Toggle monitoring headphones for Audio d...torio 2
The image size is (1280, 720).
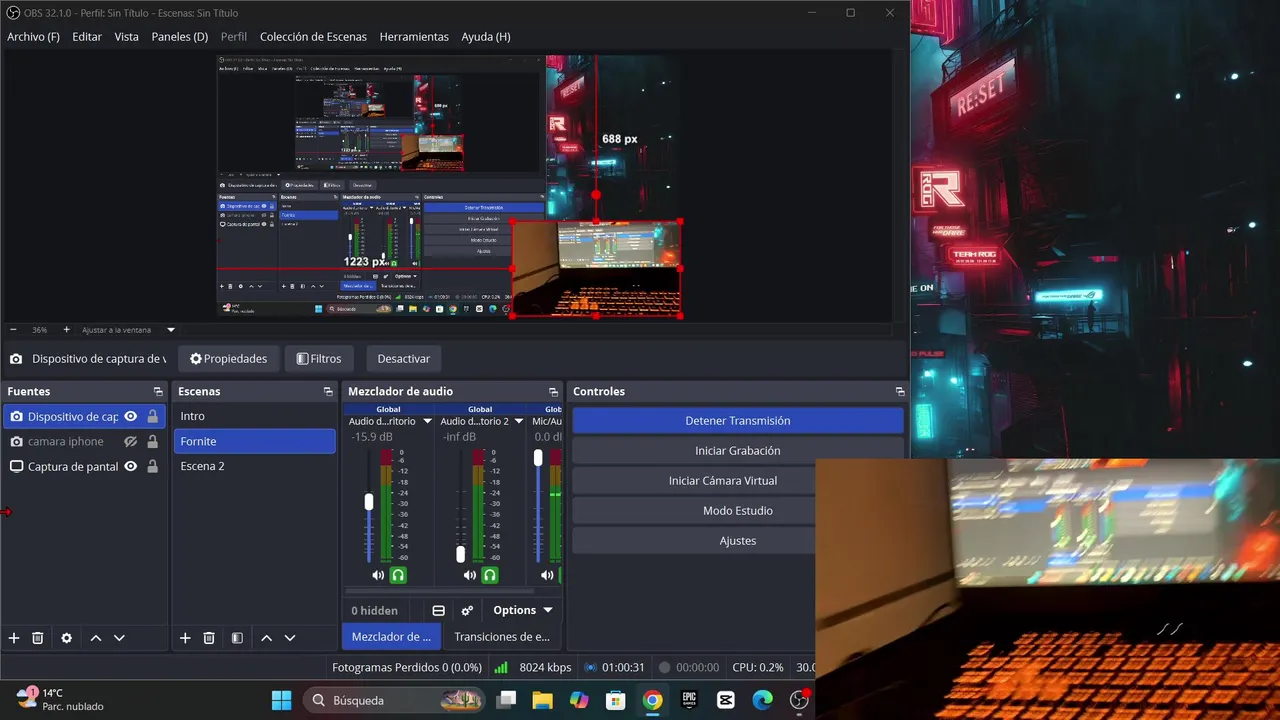pos(490,575)
